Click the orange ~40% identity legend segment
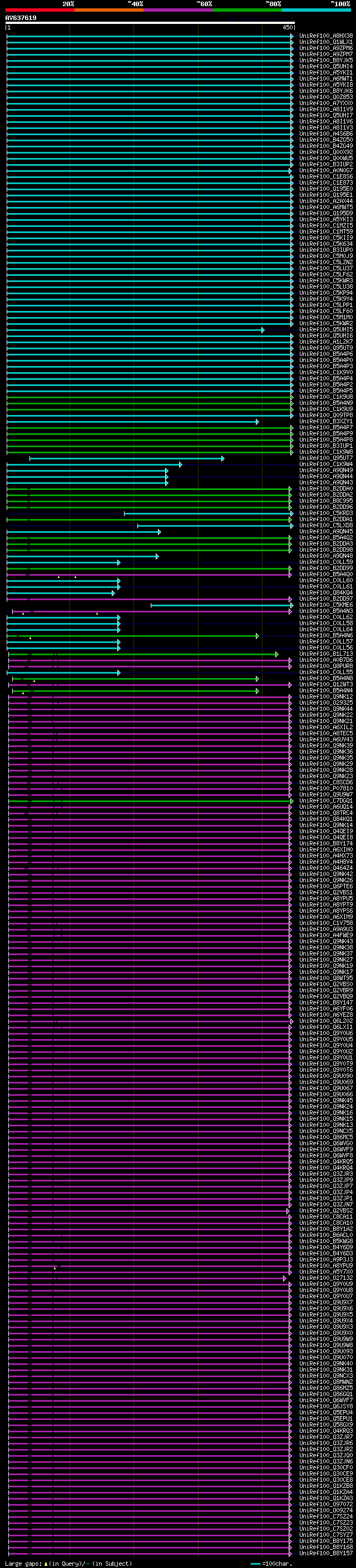 pos(108,10)
